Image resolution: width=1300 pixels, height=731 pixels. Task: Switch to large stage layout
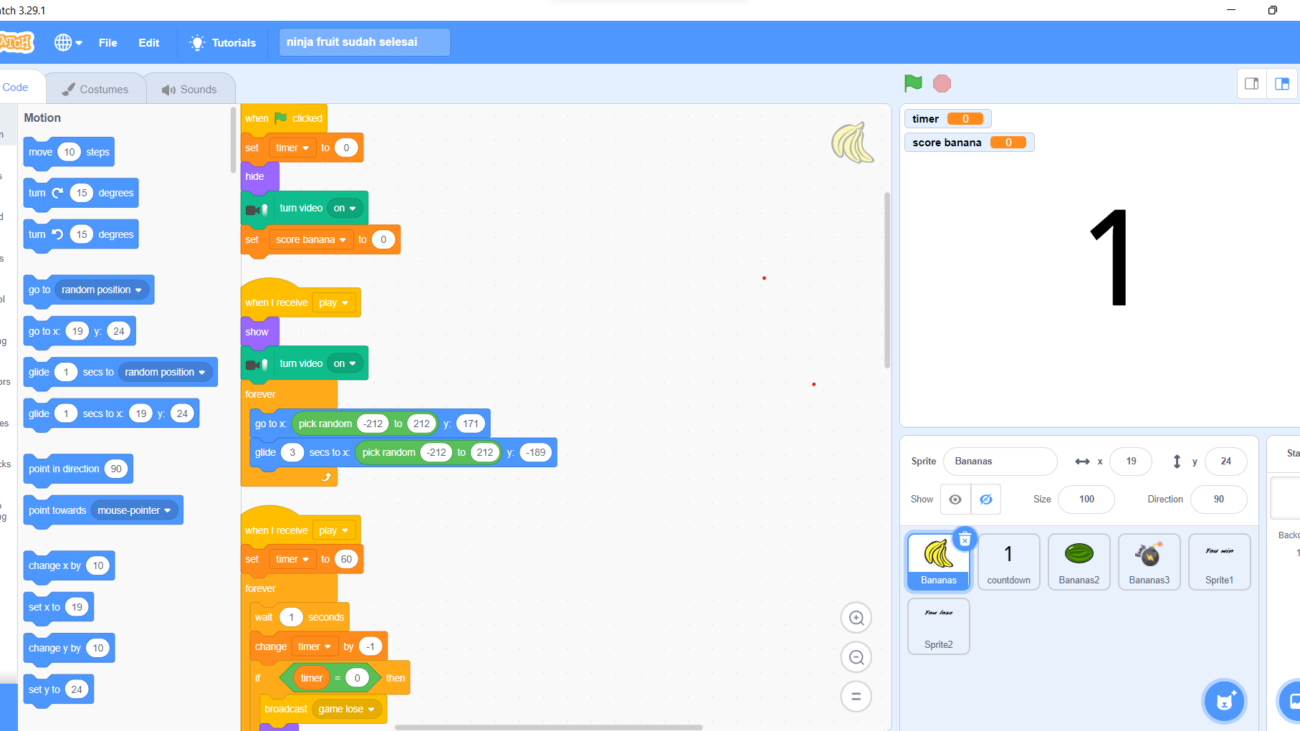pos(1282,84)
